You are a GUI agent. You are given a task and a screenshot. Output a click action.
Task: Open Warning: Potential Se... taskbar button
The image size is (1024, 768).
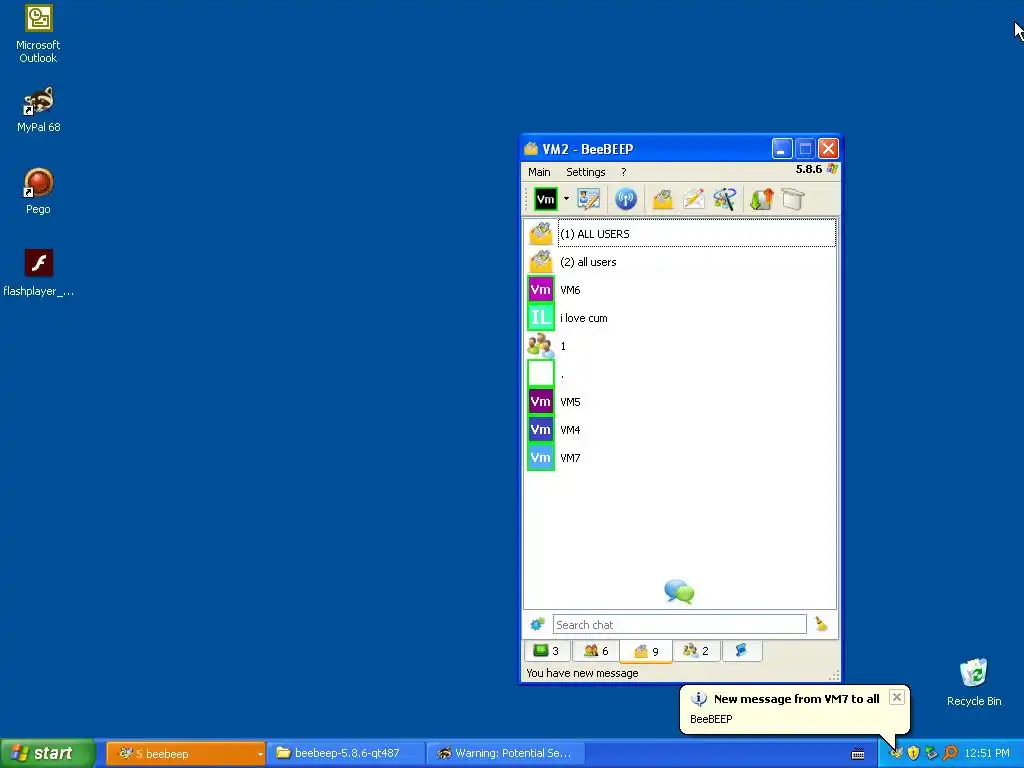point(505,753)
